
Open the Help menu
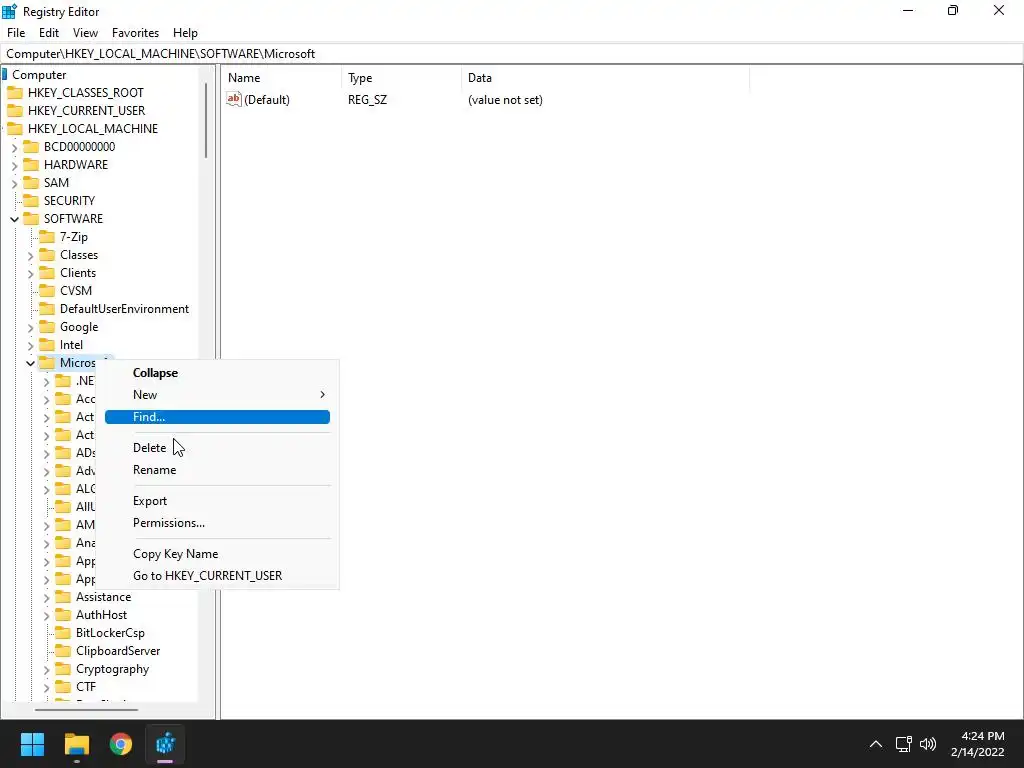pos(185,33)
